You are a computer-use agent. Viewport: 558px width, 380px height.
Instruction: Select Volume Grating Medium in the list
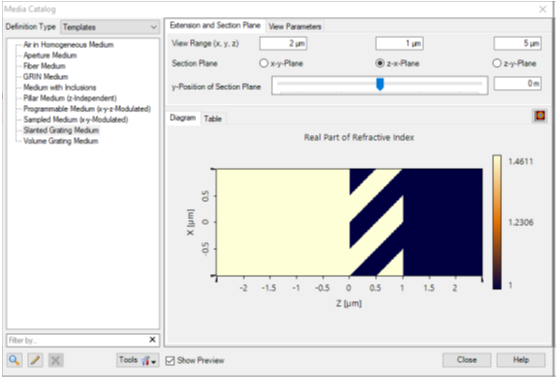point(60,141)
